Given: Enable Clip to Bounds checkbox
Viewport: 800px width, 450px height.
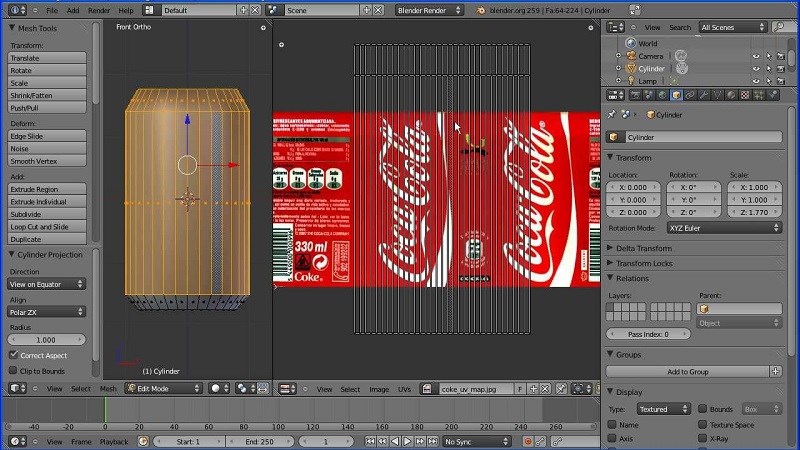Looking at the screenshot, I should [13, 370].
